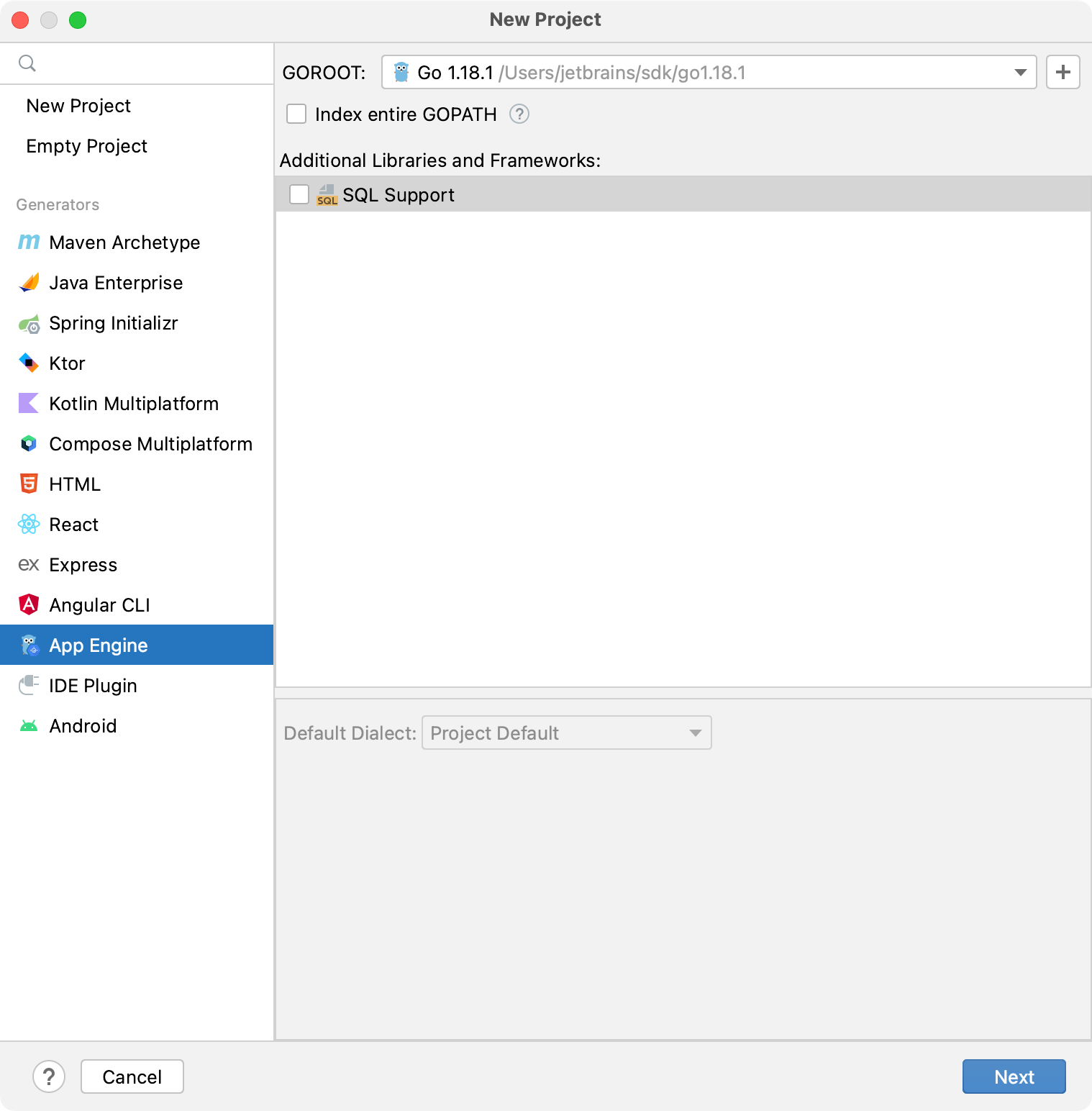Viewport: 1092px width, 1111px height.
Task: Cancel the New Project dialog
Action: click(x=132, y=1076)
